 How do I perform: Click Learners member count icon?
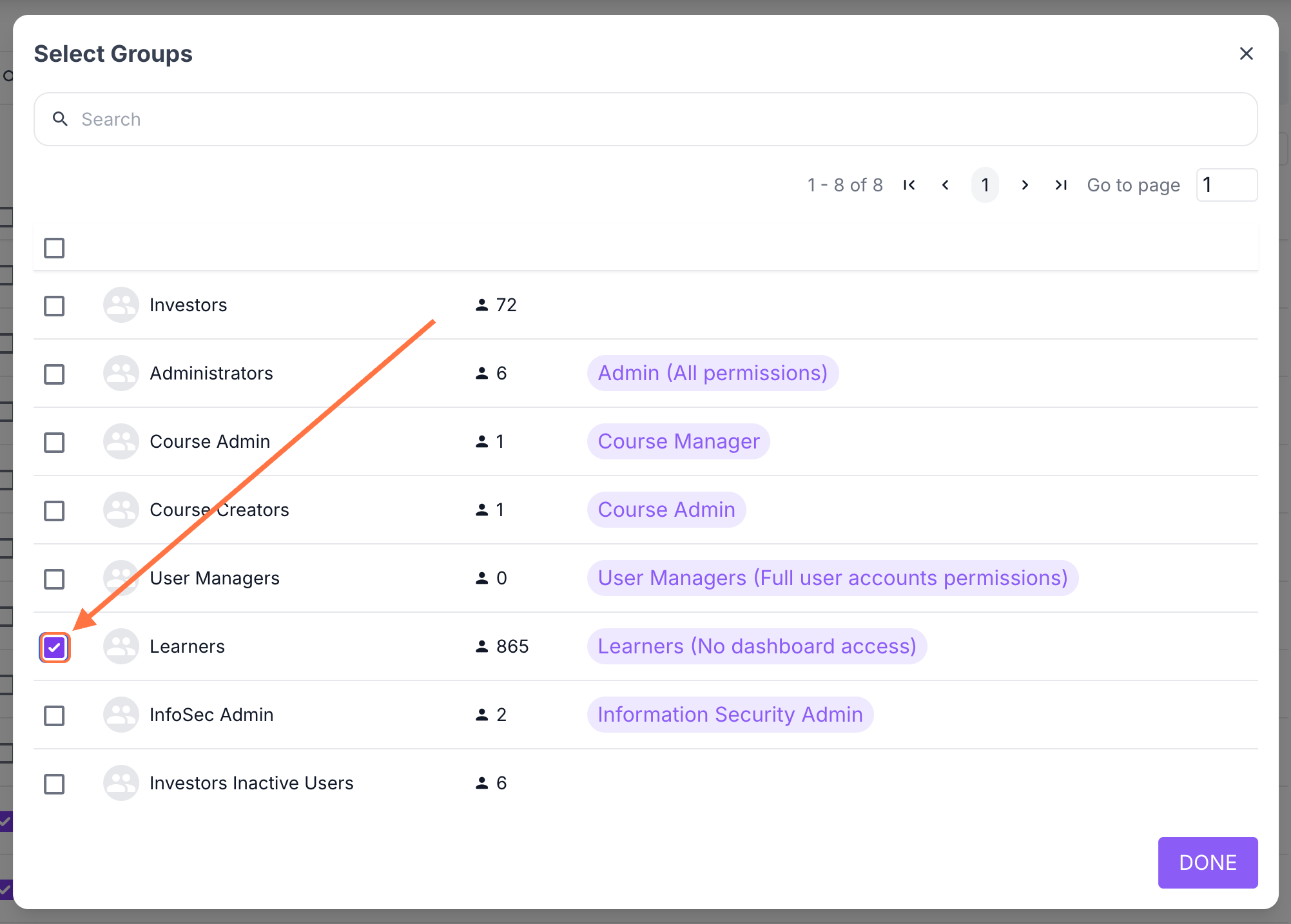point(481,646)
